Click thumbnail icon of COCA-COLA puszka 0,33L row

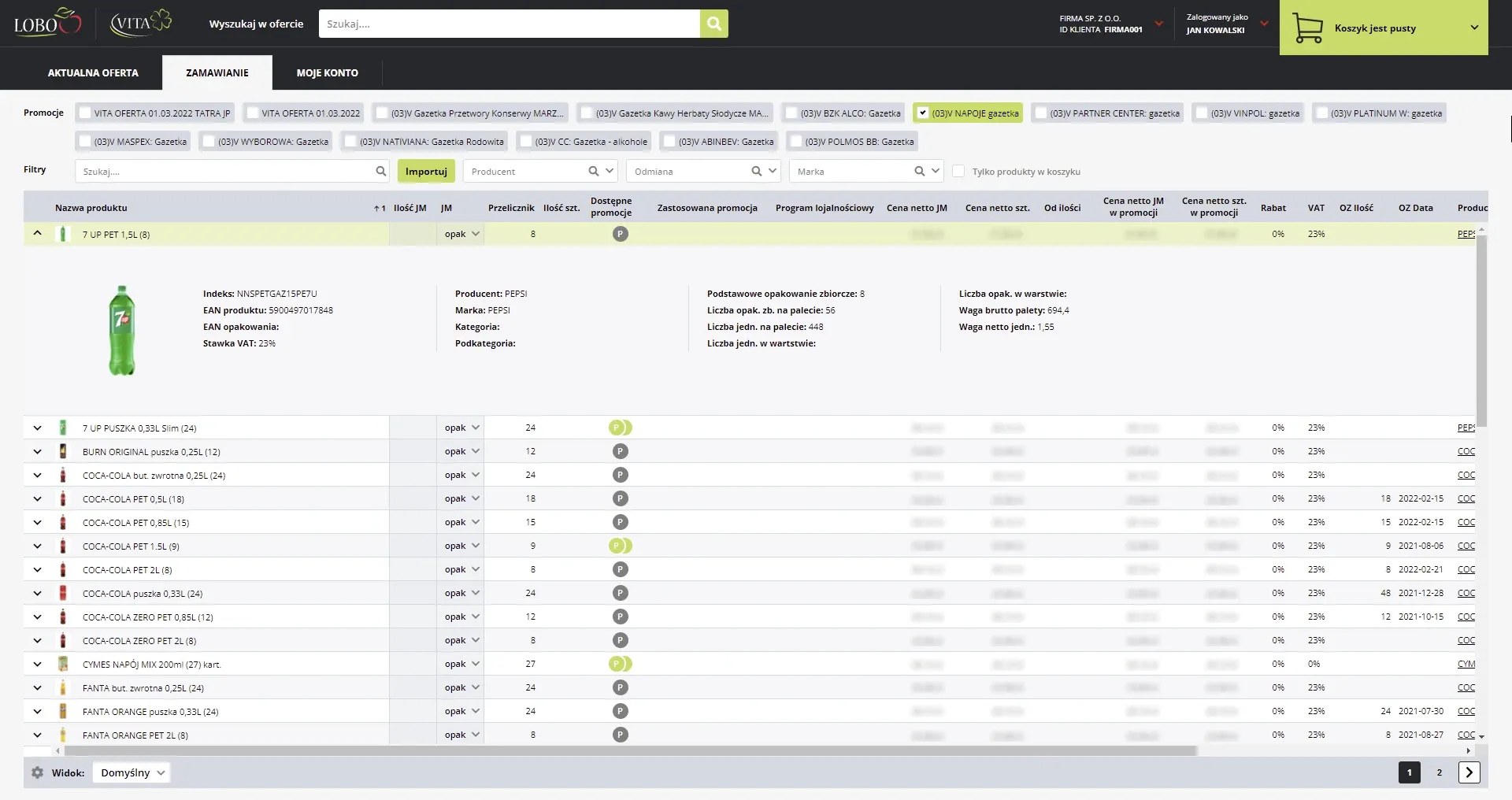(63, 593)
